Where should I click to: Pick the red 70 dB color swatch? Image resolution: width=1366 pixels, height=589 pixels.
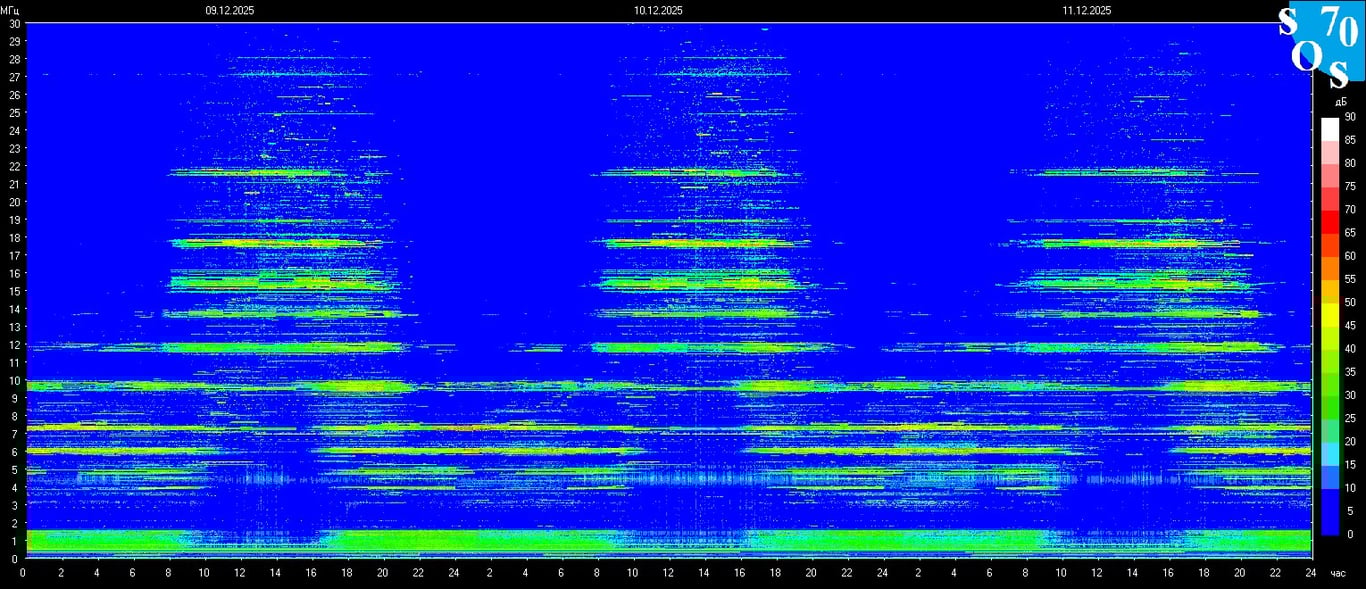(x=1329, y=221)
